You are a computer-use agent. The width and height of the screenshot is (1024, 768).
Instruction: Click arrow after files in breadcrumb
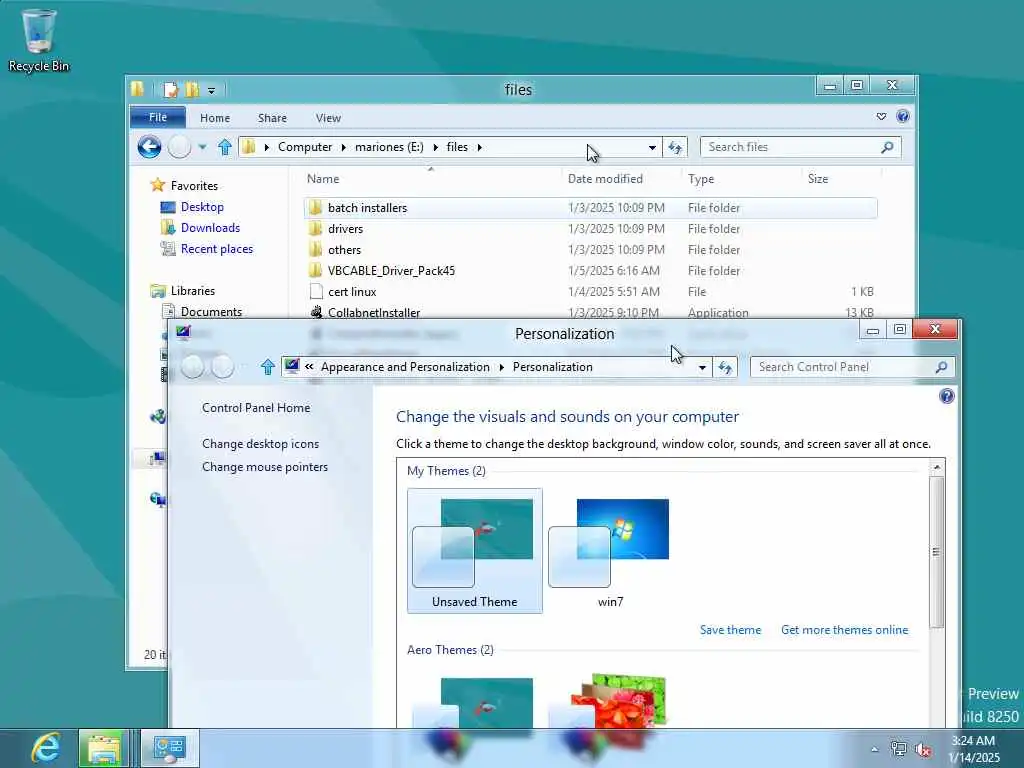[x=479, y=148]
